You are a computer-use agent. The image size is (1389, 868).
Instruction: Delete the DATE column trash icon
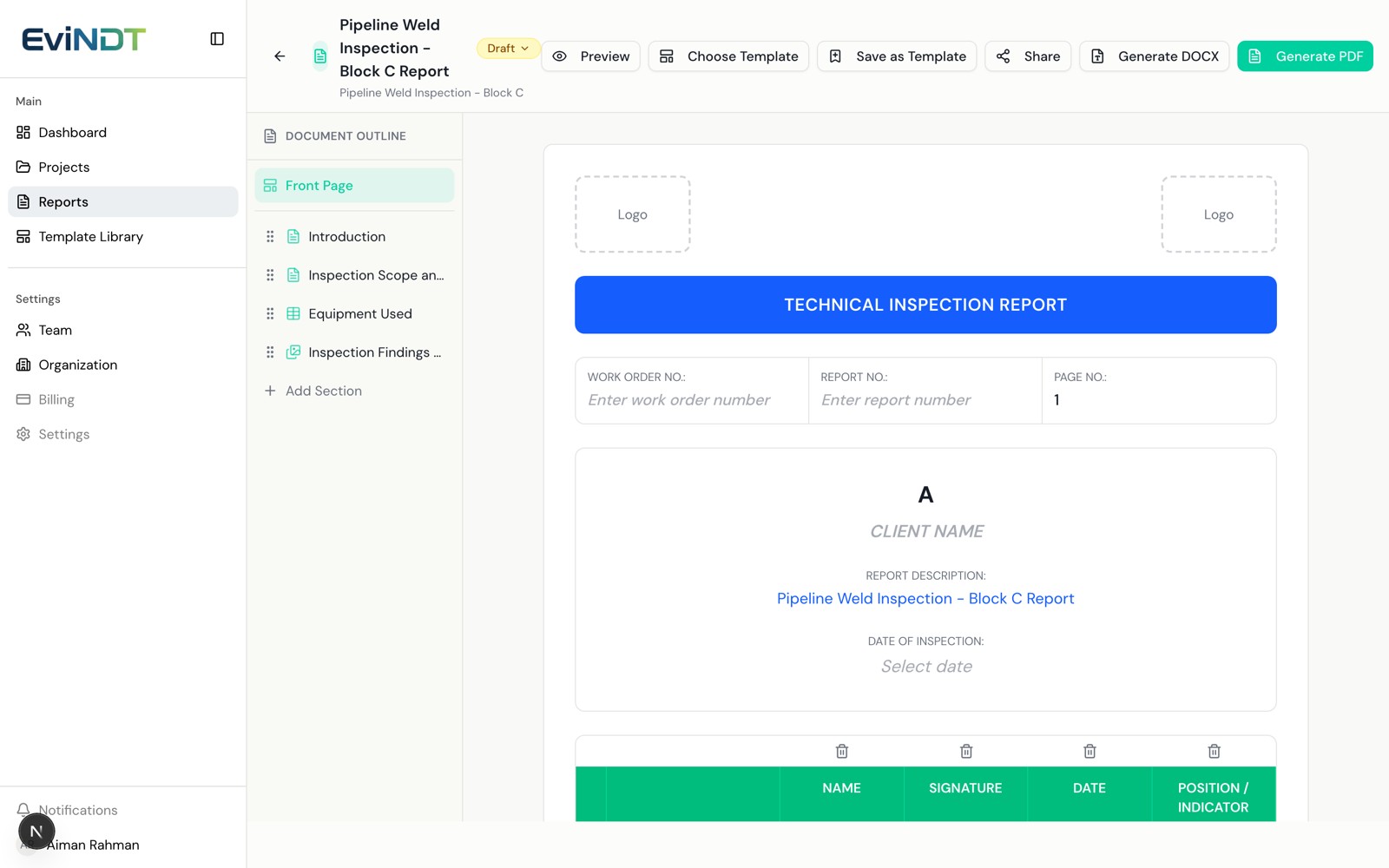click(1090, 751)
